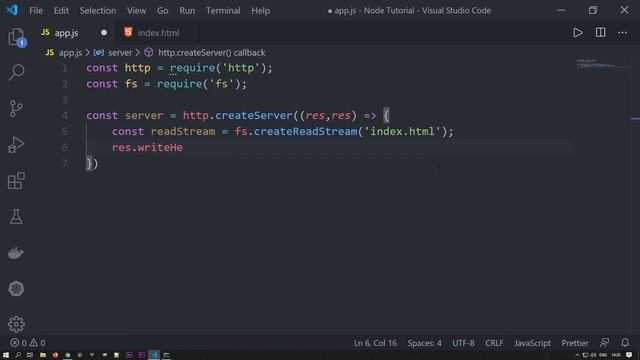Click the feedback icon in the status bar

pos(604,342)
